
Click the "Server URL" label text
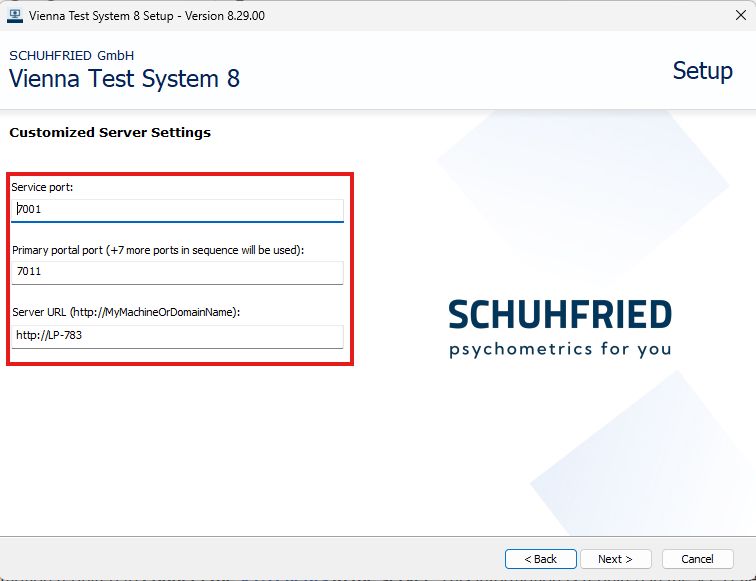(126, 312)
